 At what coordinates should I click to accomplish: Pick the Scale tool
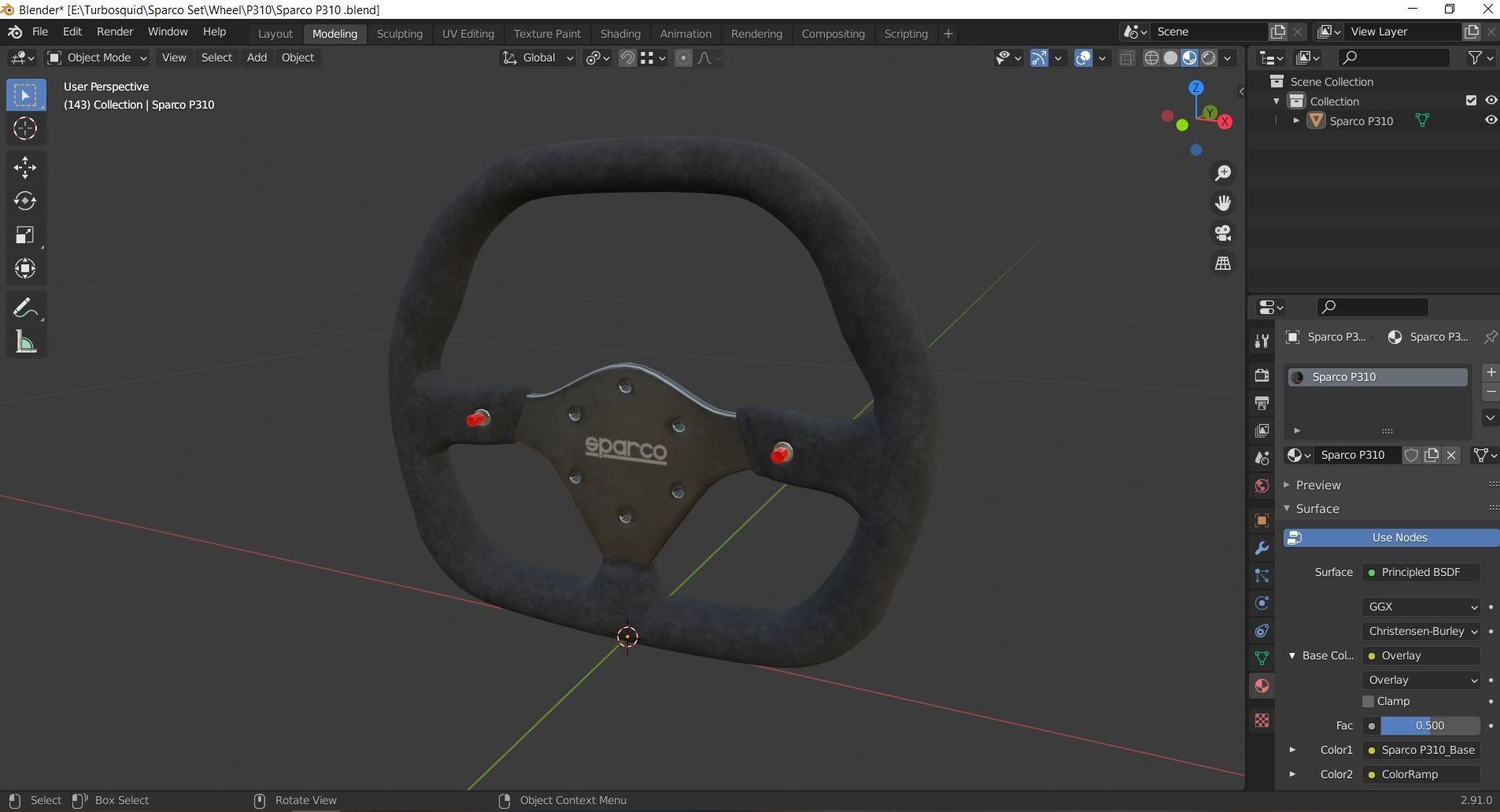click(25, 234)
